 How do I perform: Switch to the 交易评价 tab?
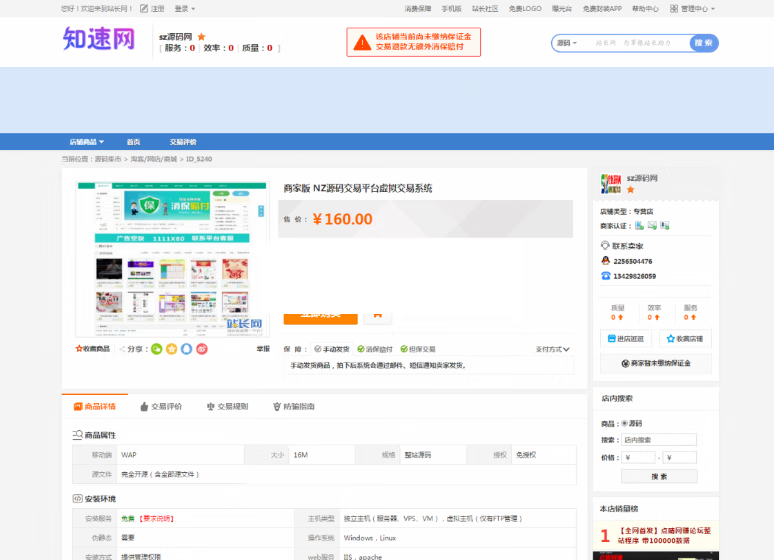(x=160, y=407)
